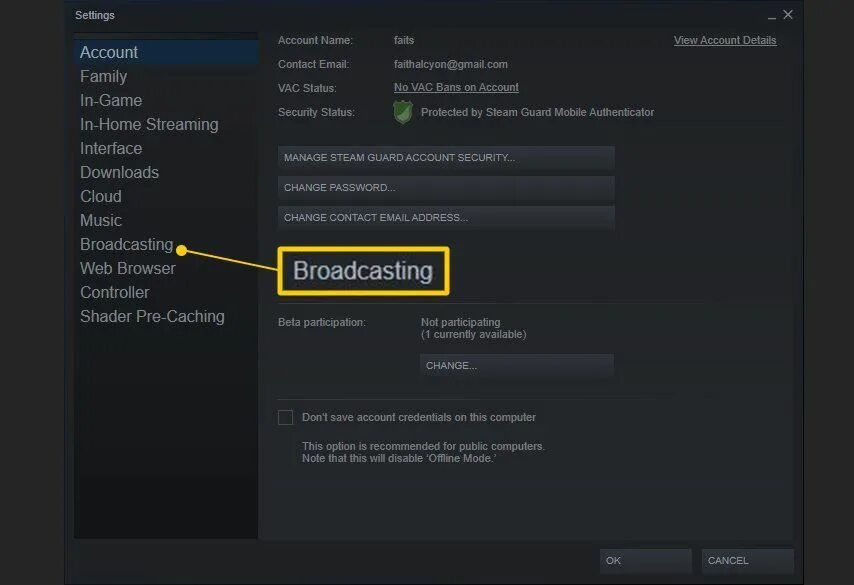854x585 pixels.
Task: Discard changes with the Cancel button
Action: tap(747, 560)
